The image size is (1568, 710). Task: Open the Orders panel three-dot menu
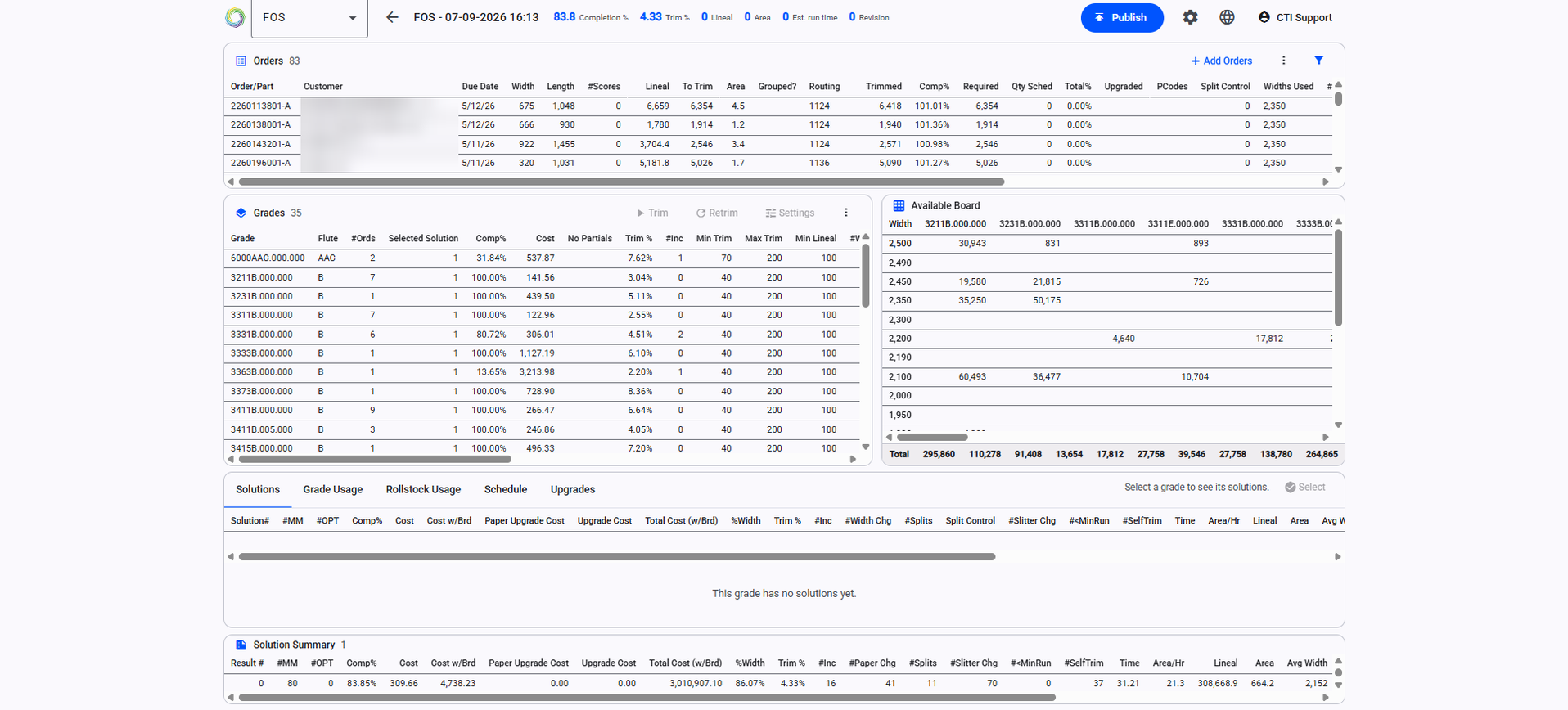[x=1283, y=61]
